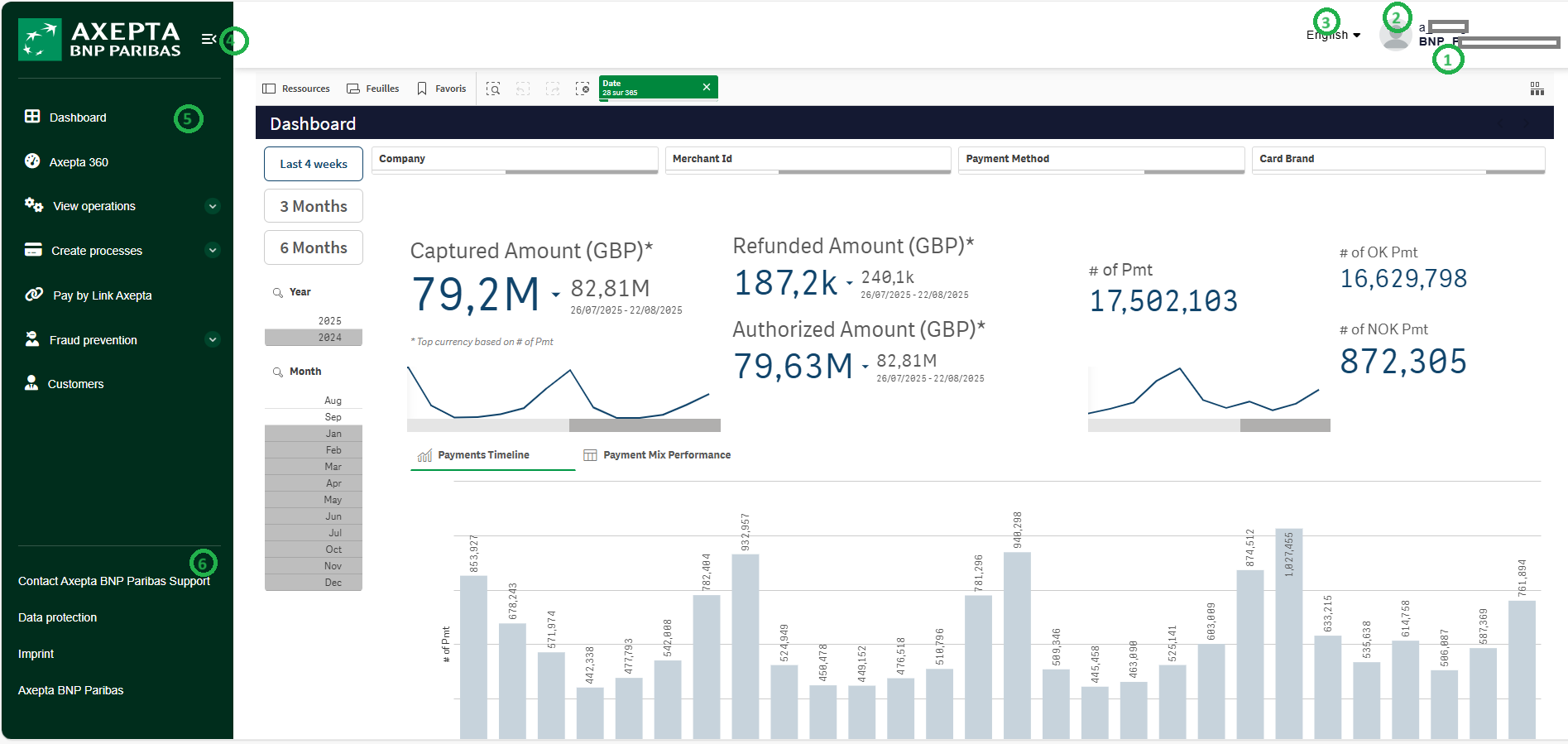Open Axepta 360 from the sidebar
Image resolution: width=1568 pixels, height=744 pixels.
[x=79, y=162]
